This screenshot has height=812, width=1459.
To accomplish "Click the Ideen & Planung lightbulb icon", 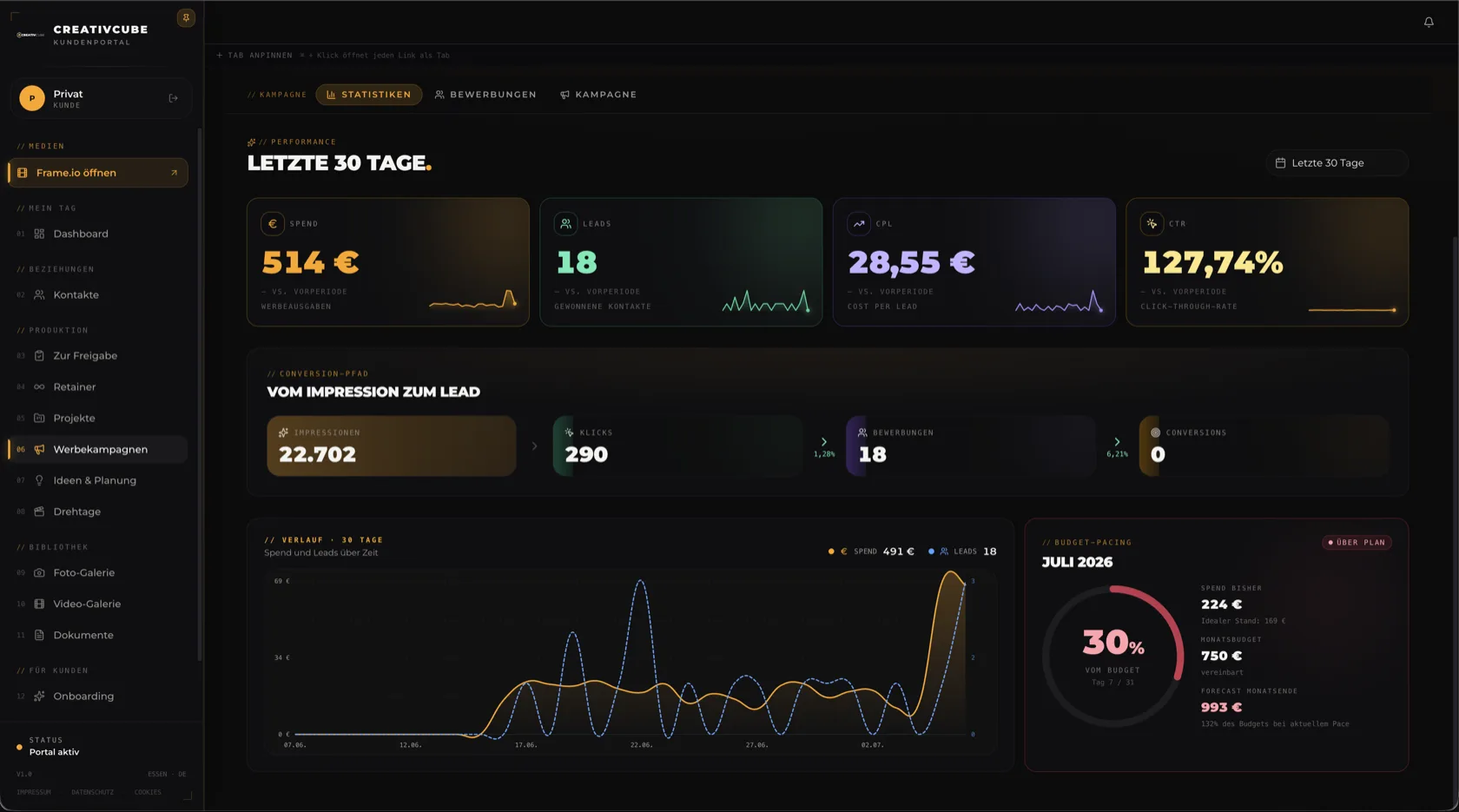I will (39, 480).
